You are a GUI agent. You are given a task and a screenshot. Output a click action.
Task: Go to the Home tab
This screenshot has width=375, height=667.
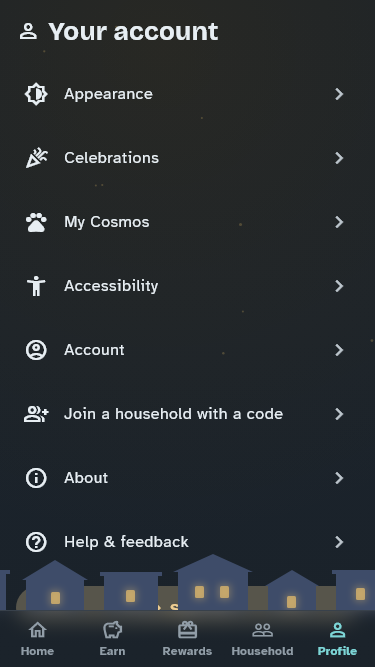point(37,638)
